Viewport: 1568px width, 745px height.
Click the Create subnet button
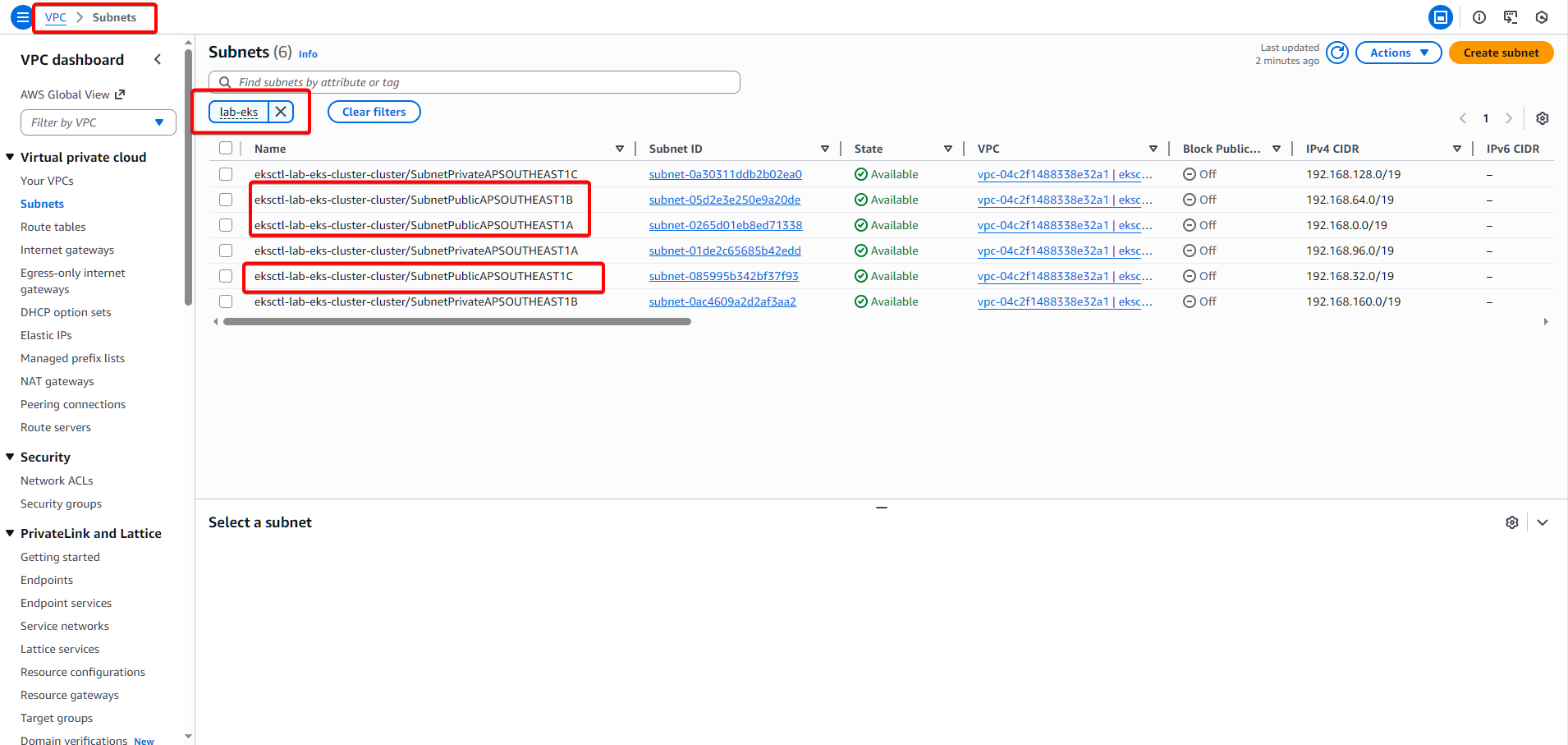[1501, 53]
